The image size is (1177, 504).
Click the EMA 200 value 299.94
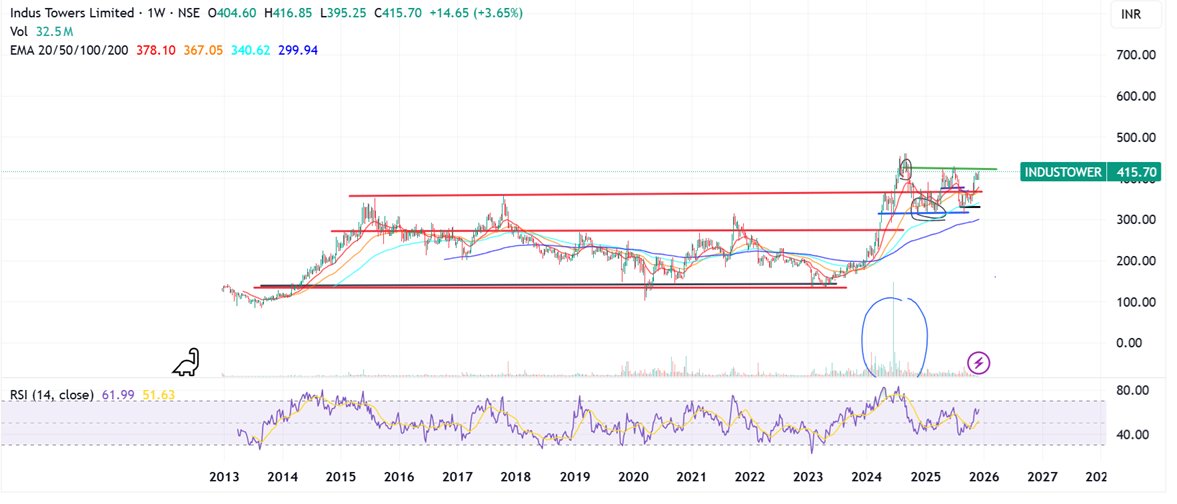[298, 50]
